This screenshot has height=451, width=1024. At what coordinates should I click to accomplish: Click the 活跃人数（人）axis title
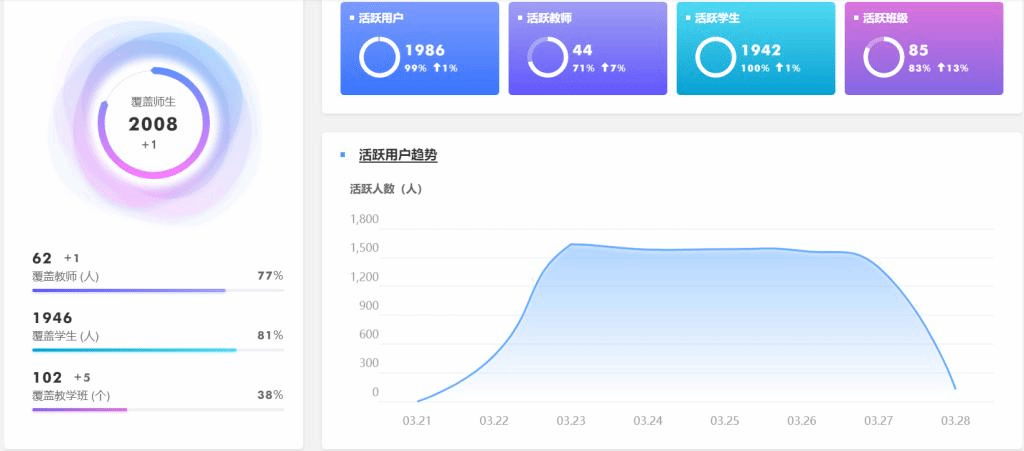click(388, 188)
